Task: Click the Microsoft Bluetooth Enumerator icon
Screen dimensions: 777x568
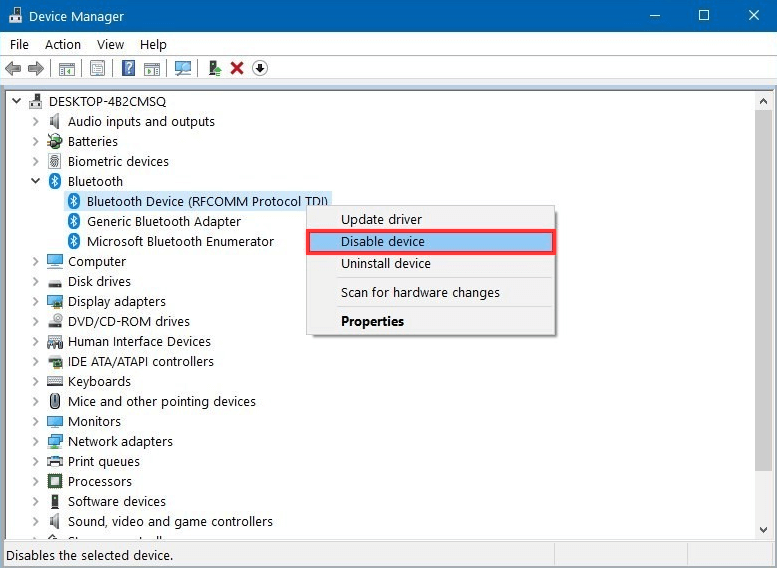Action: 74,241
